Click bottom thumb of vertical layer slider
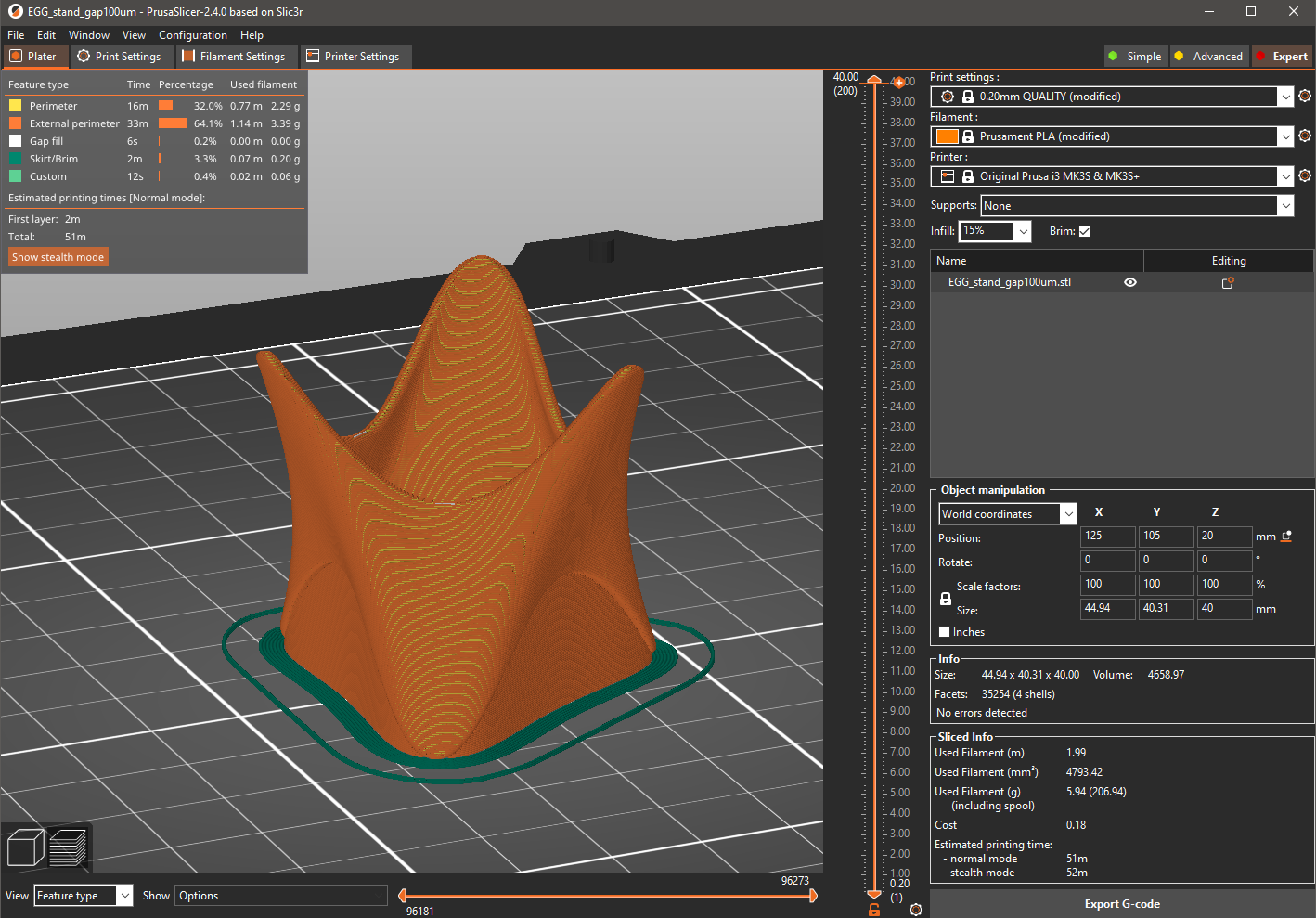The width and height of the screenshot is (1316, 918). [873, 894]
